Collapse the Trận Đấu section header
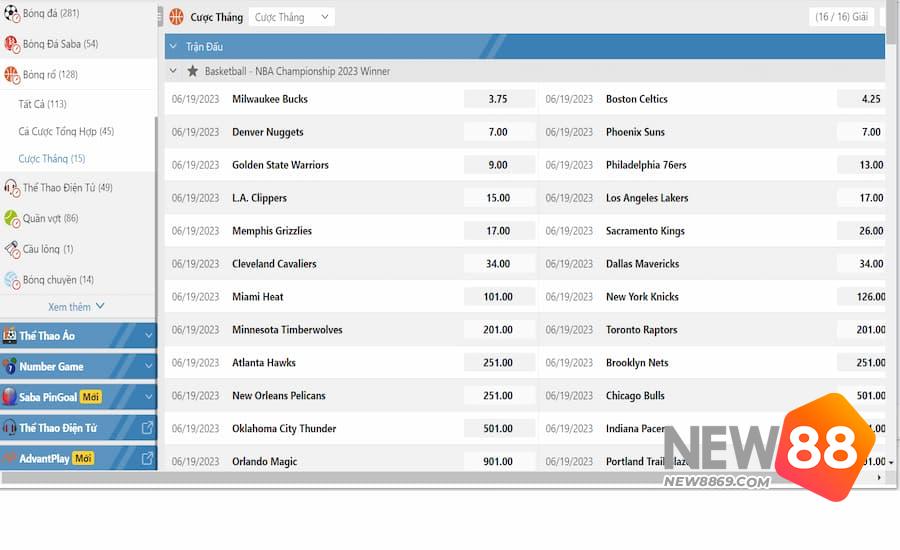The width and height of the screenshot is (900, 550). coord(173,47)
